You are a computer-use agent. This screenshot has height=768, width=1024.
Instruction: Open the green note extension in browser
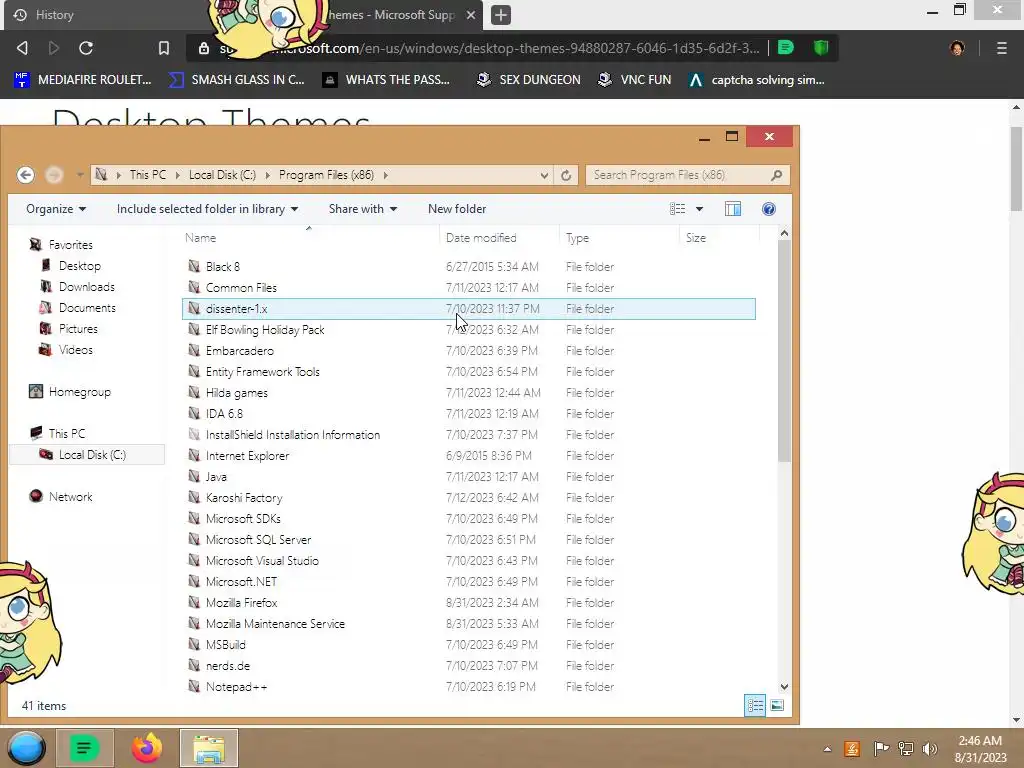[x=786, y=48]
